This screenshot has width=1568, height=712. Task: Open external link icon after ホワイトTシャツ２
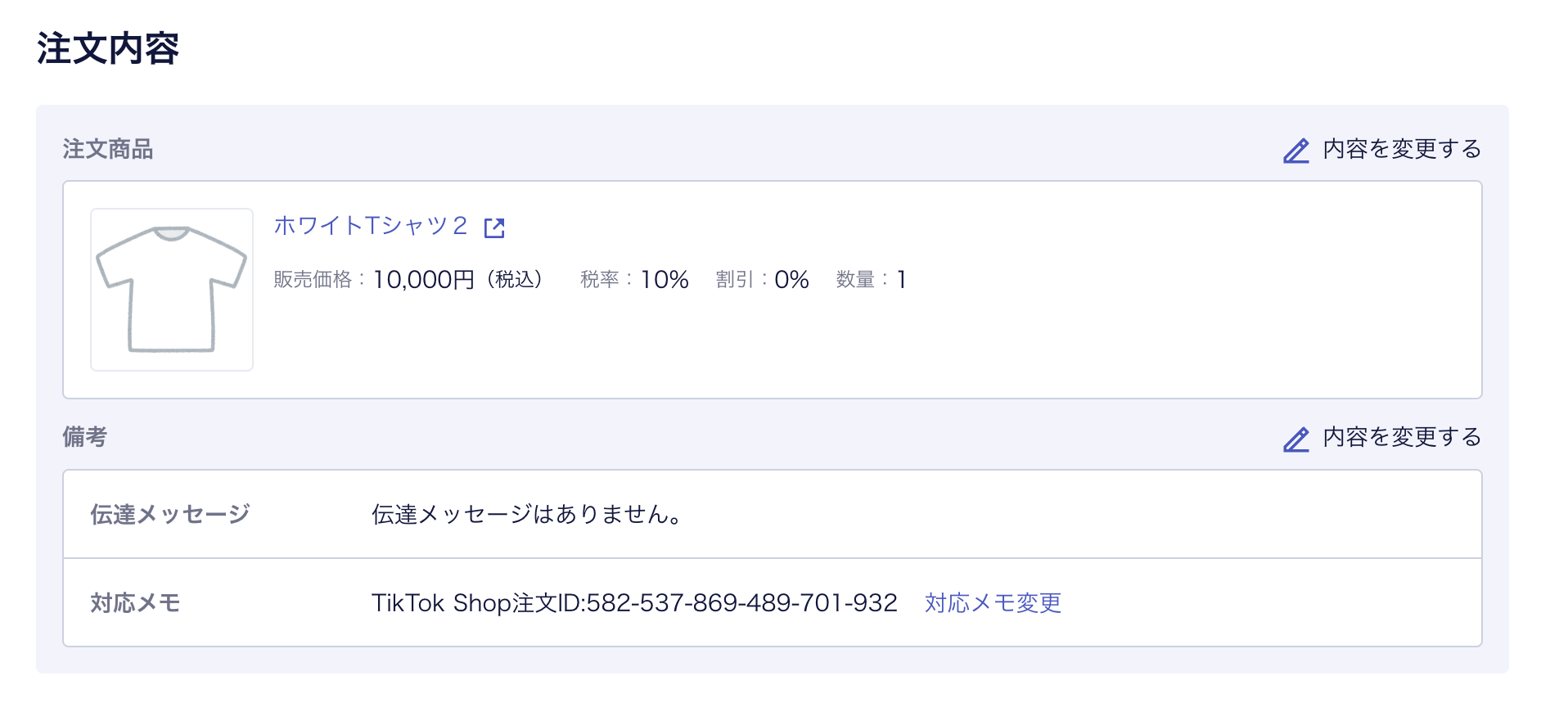click(x=494, y=228)
